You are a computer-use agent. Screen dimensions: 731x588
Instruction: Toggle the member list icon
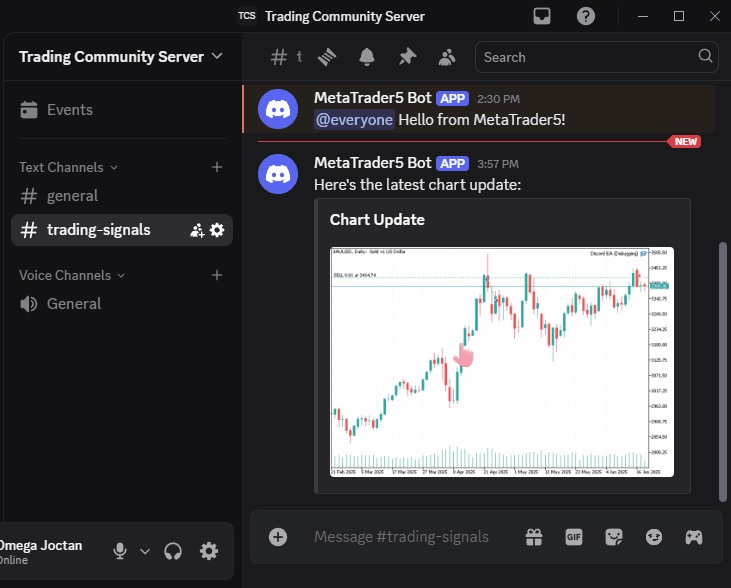coord(447,57)
